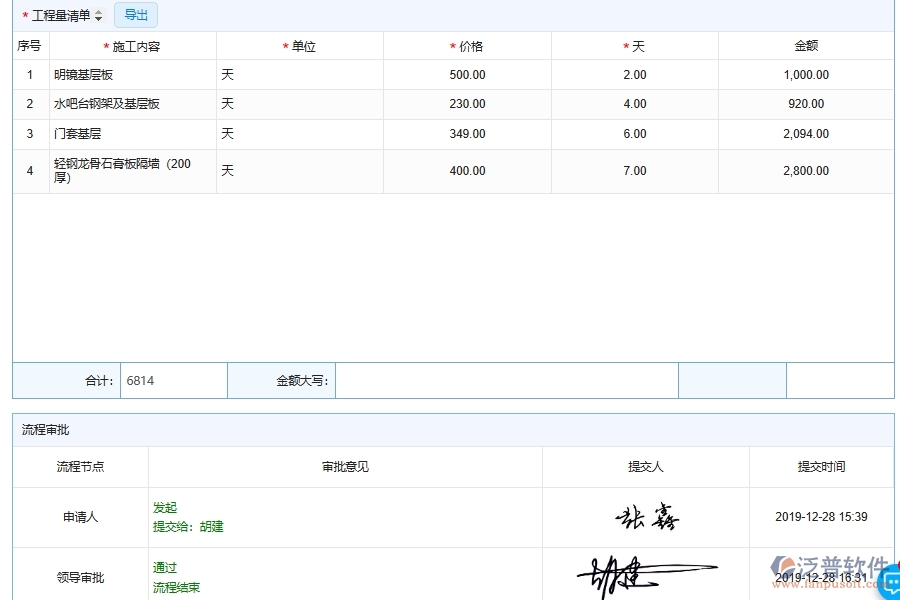Click the 天 unit cell in the 门套基层 row
Image resolution: width=900 pixels, height=600 pixels.
click(300, 134)
